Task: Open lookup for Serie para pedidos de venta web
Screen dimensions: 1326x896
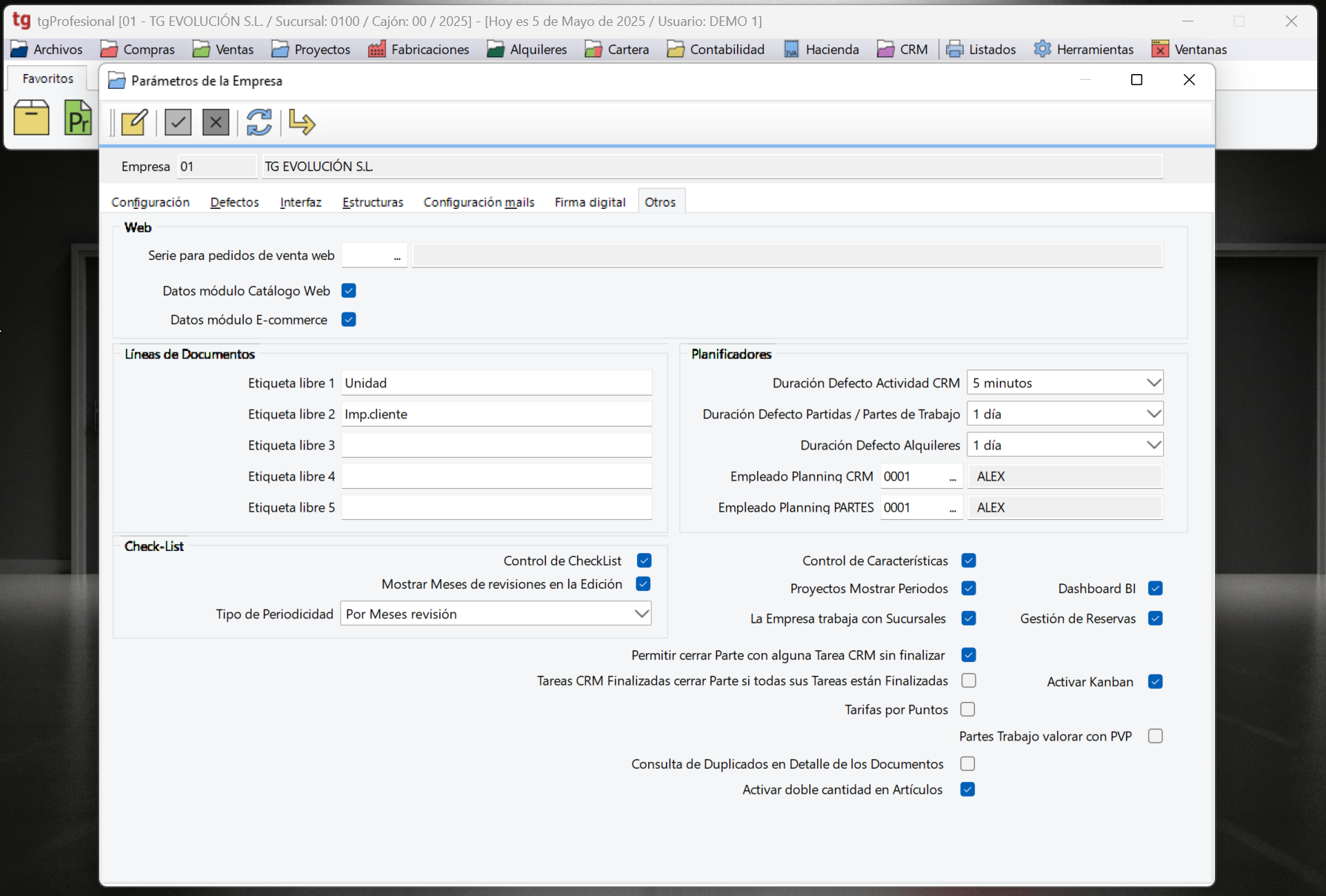Action: pyautogui.click(x=397, y=256)
